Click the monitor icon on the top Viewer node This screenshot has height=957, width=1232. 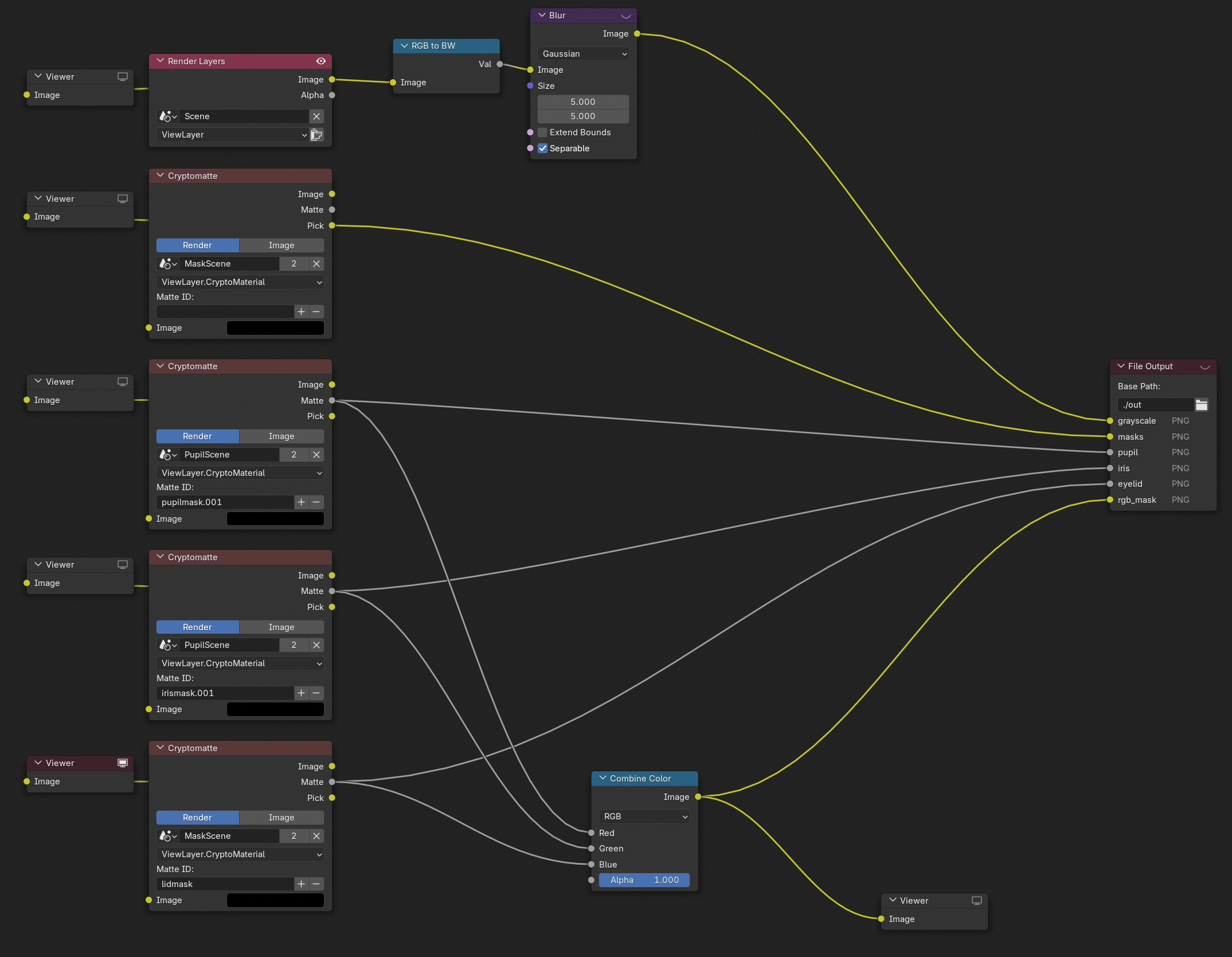pyautogui.click(x=123, y=76)
